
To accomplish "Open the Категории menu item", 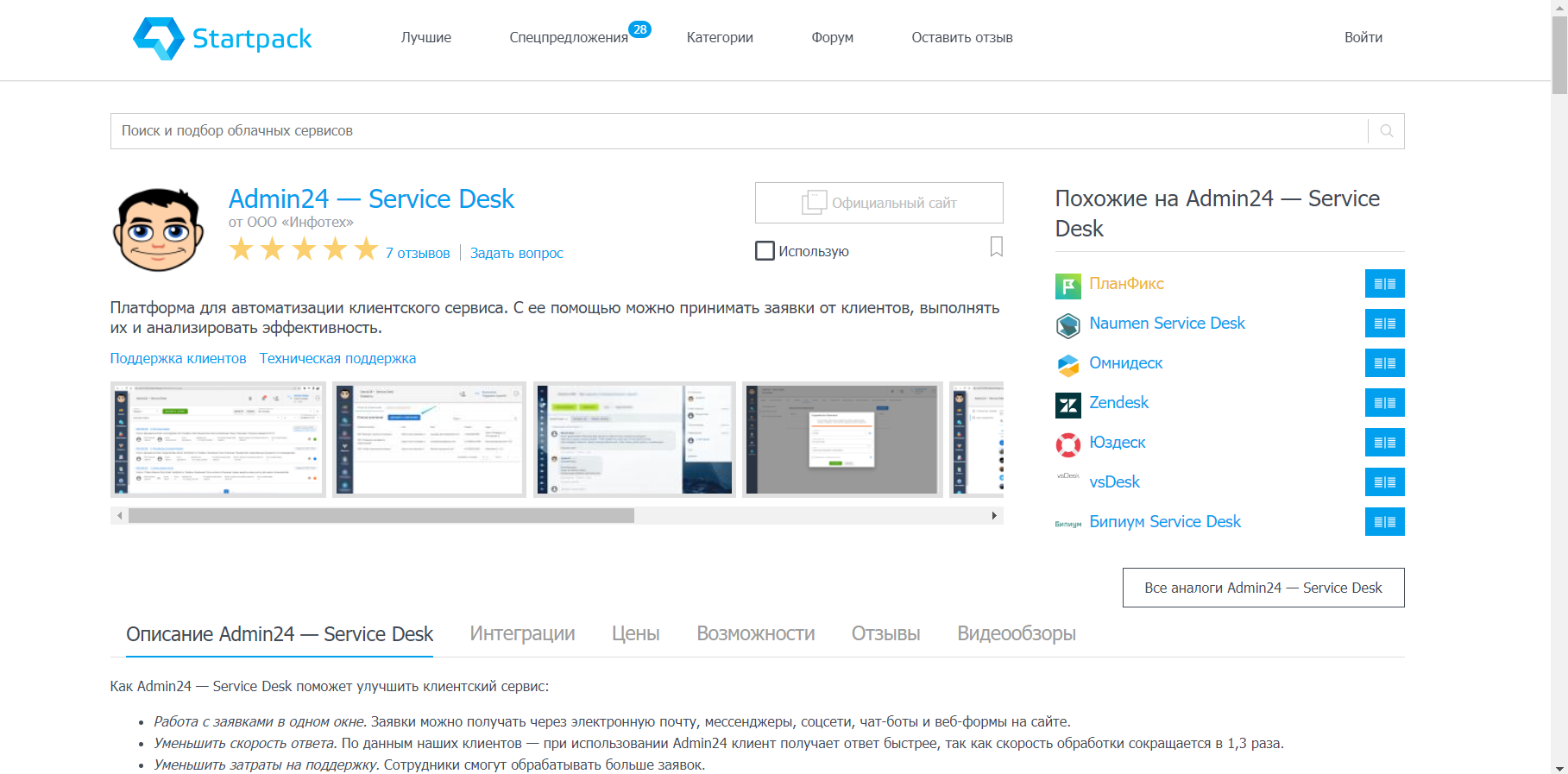I will coord(720,37).
